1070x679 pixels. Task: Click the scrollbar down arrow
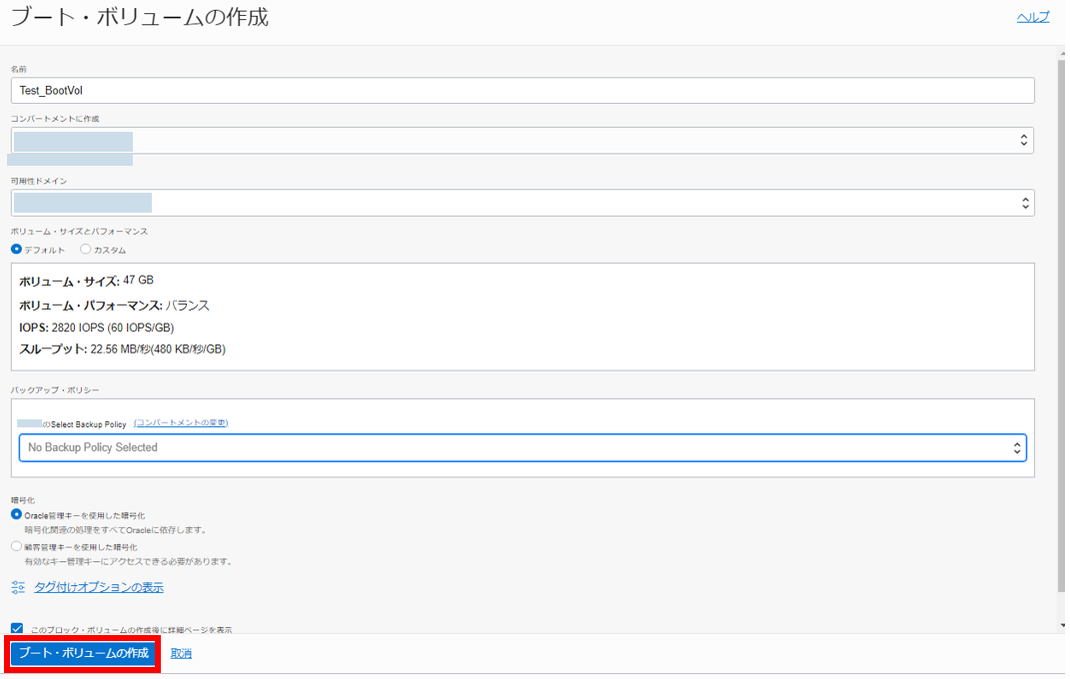[x=1062, y=625]
